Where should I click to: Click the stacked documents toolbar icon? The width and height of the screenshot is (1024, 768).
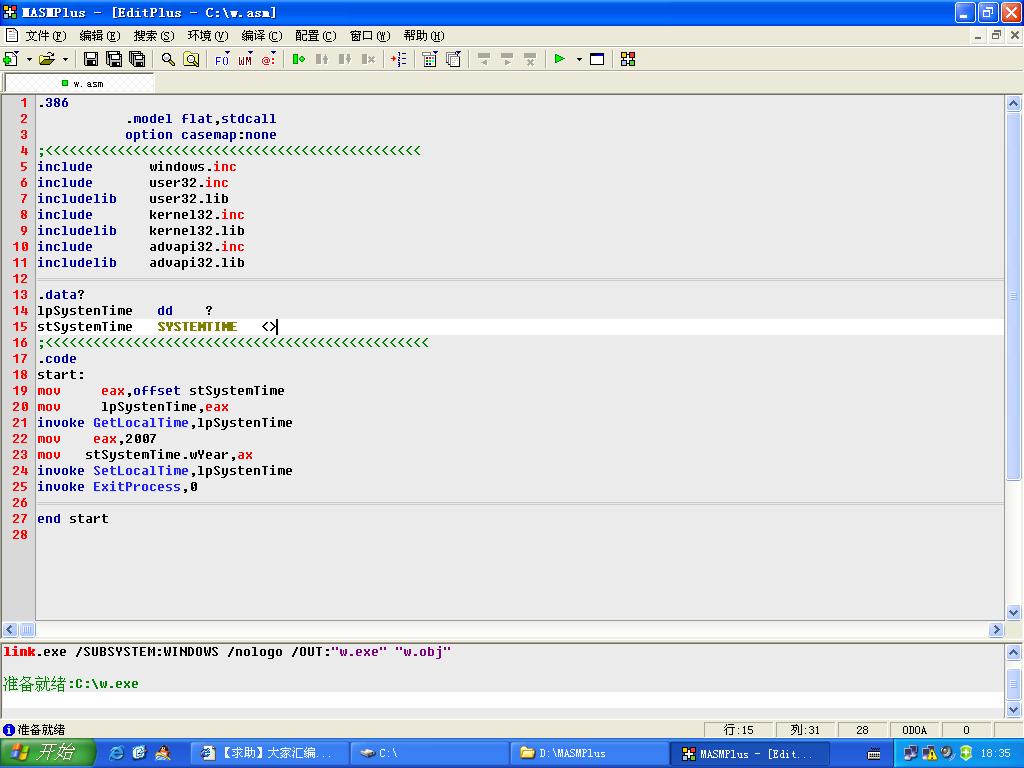tap(453, 59)
